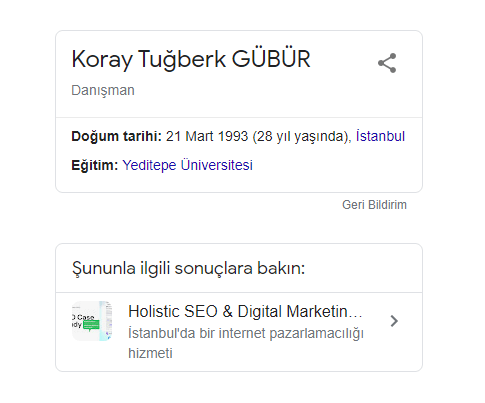Click the word GÜBÜR in the panel title

pyautogui.click(x=271, y=59)
